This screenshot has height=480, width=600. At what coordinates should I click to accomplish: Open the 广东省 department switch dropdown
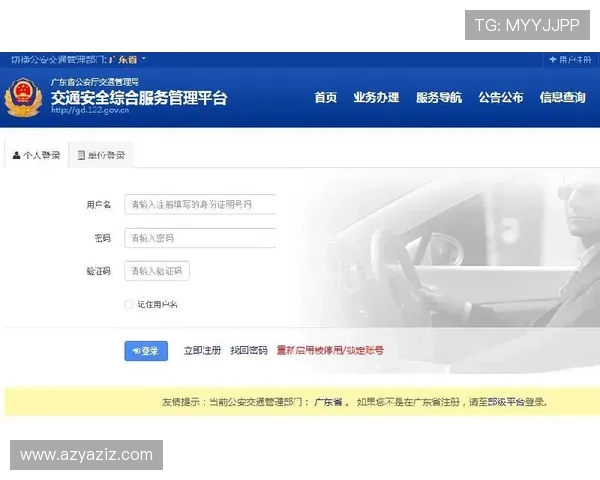click(x=127, y=60)
